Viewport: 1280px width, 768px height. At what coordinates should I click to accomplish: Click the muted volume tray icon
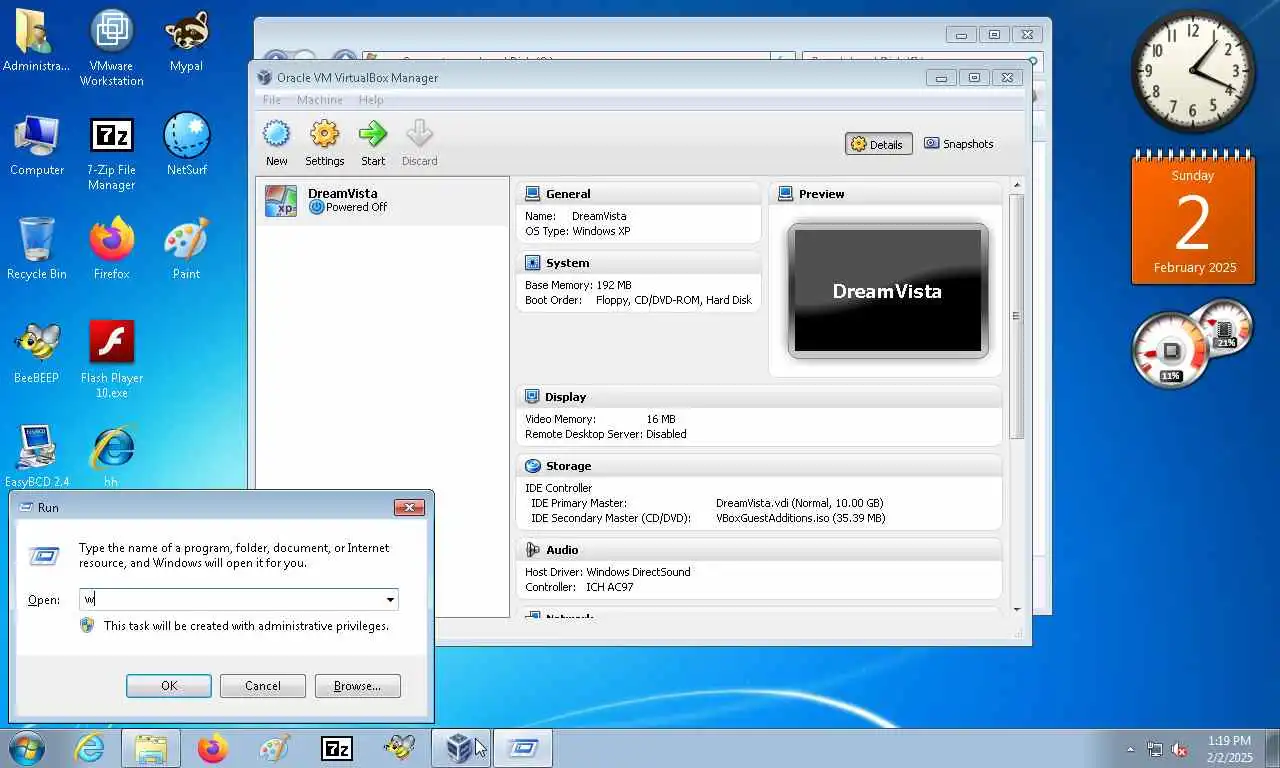pyautogui.click(x=1179, y=749)
